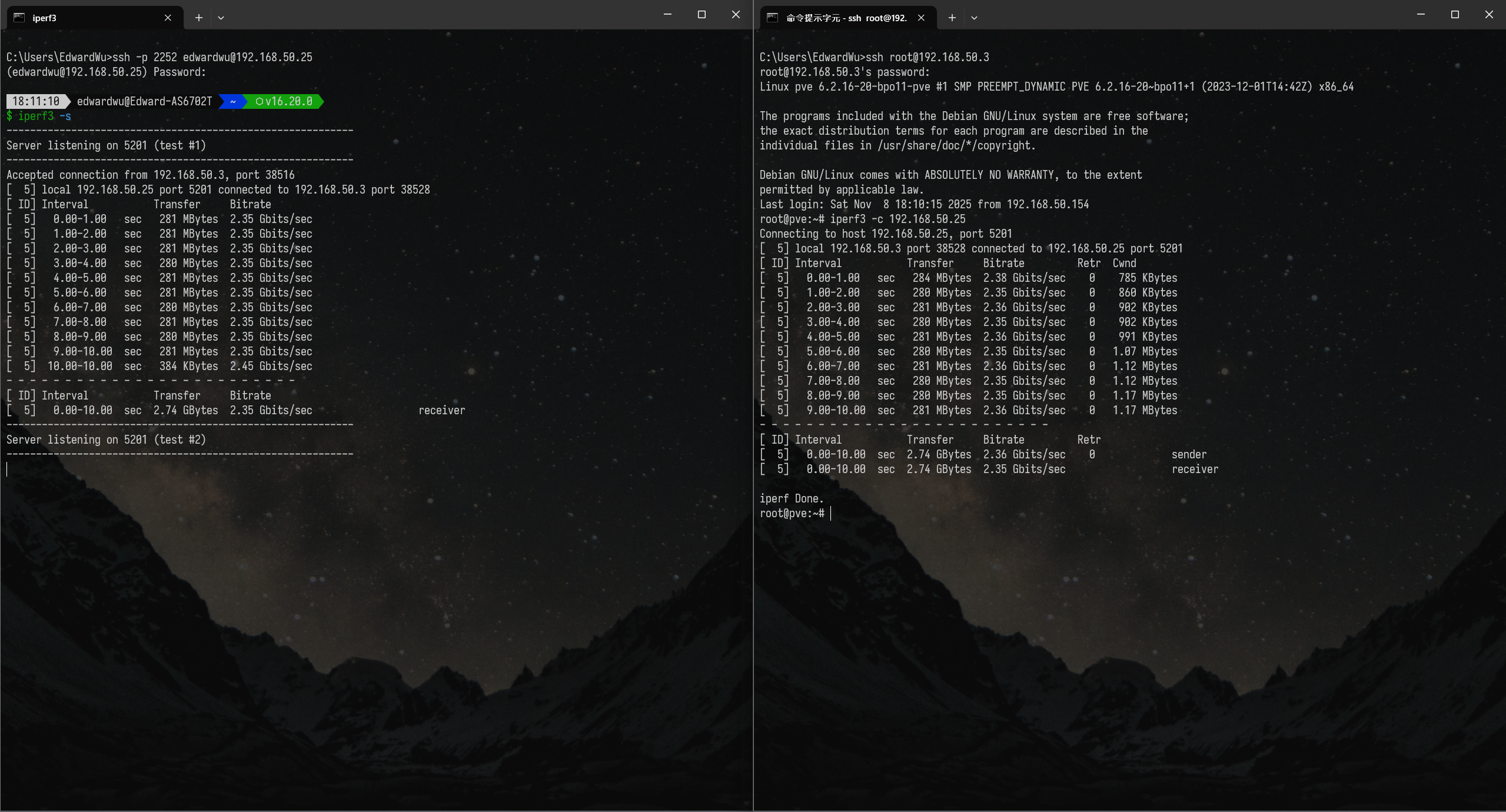
Task: Maximize the iperf3 terminal window
Action: pos(702,14)
